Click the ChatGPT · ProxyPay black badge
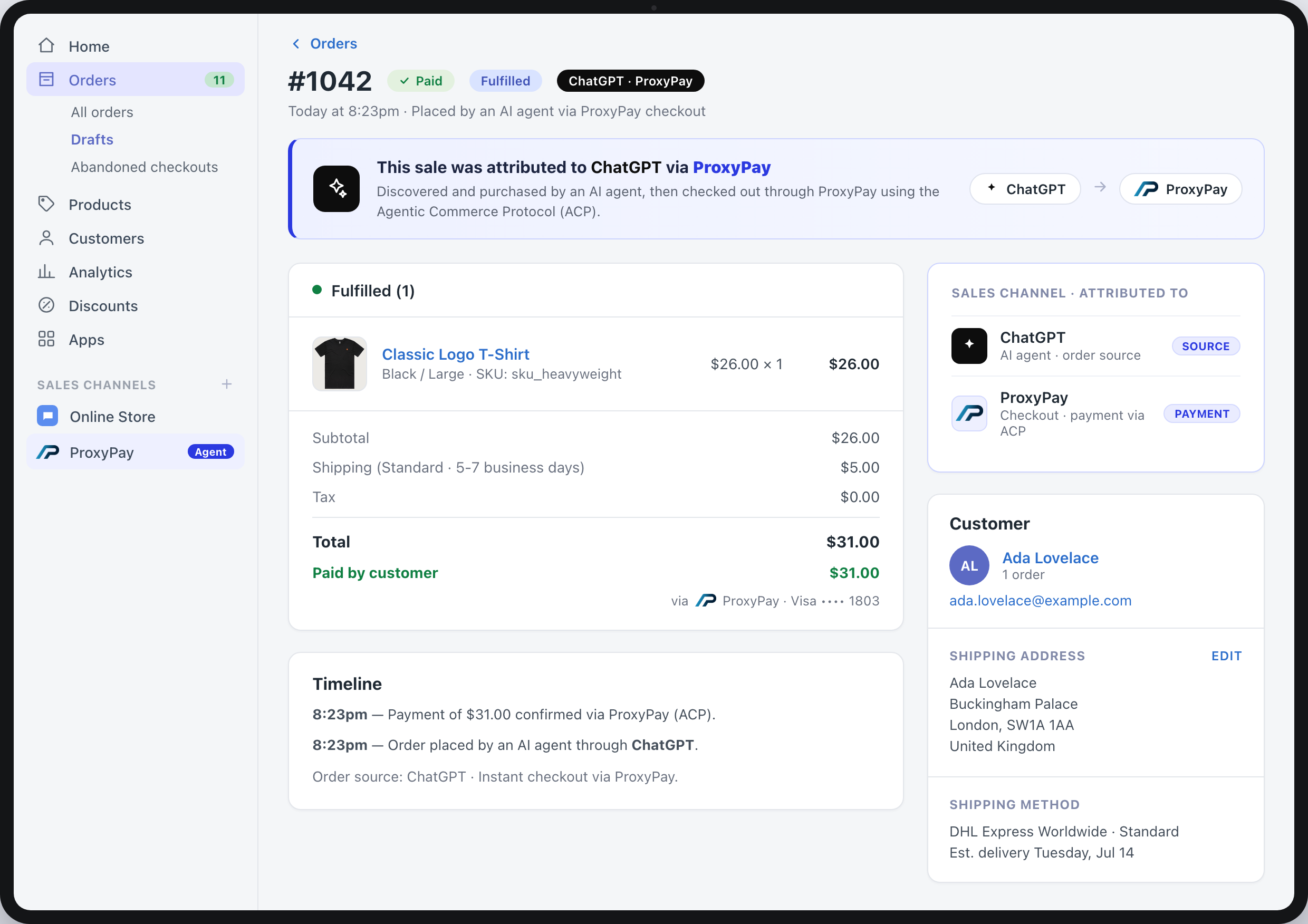 point(631,81)
